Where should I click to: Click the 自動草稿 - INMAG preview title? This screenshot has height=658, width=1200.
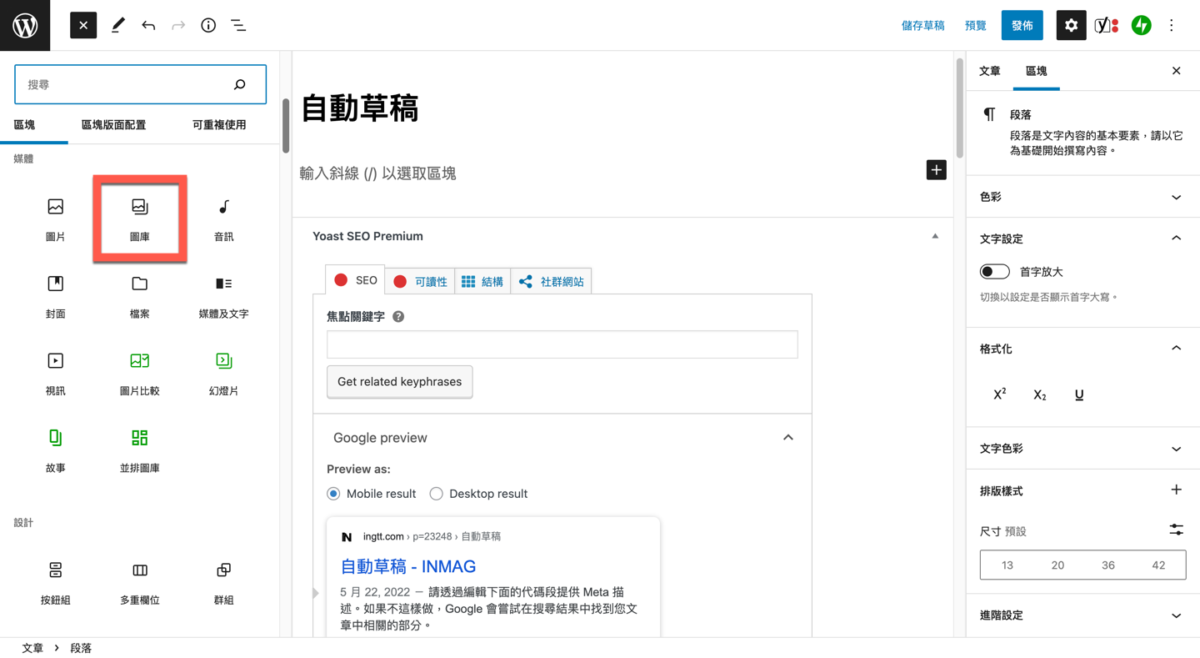click(x=408, y=566)
